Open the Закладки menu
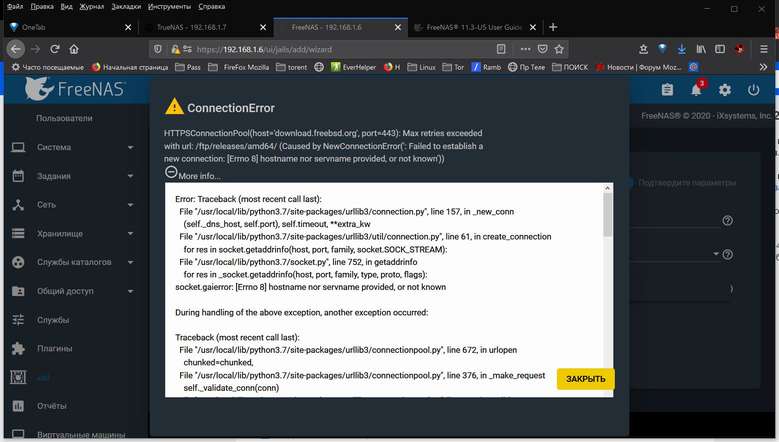Image resolution: width=779 pixels, height=442 pixels. point(126,6)
